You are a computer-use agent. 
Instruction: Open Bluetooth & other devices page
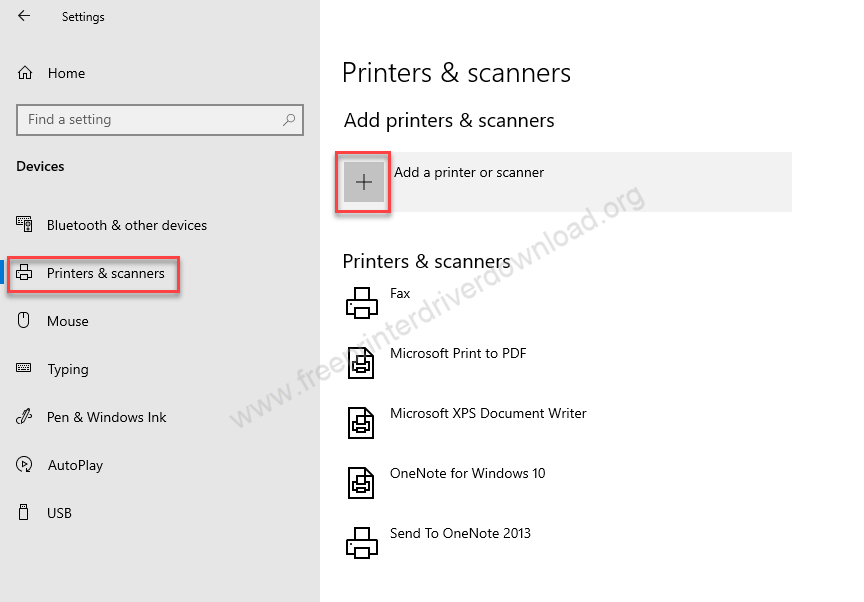127,225
